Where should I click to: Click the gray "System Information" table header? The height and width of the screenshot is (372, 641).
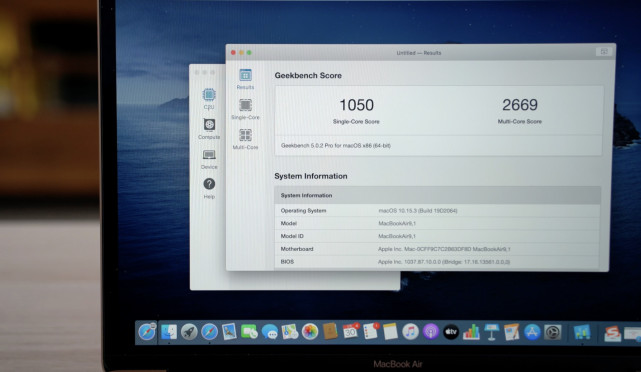pos(437,195)
